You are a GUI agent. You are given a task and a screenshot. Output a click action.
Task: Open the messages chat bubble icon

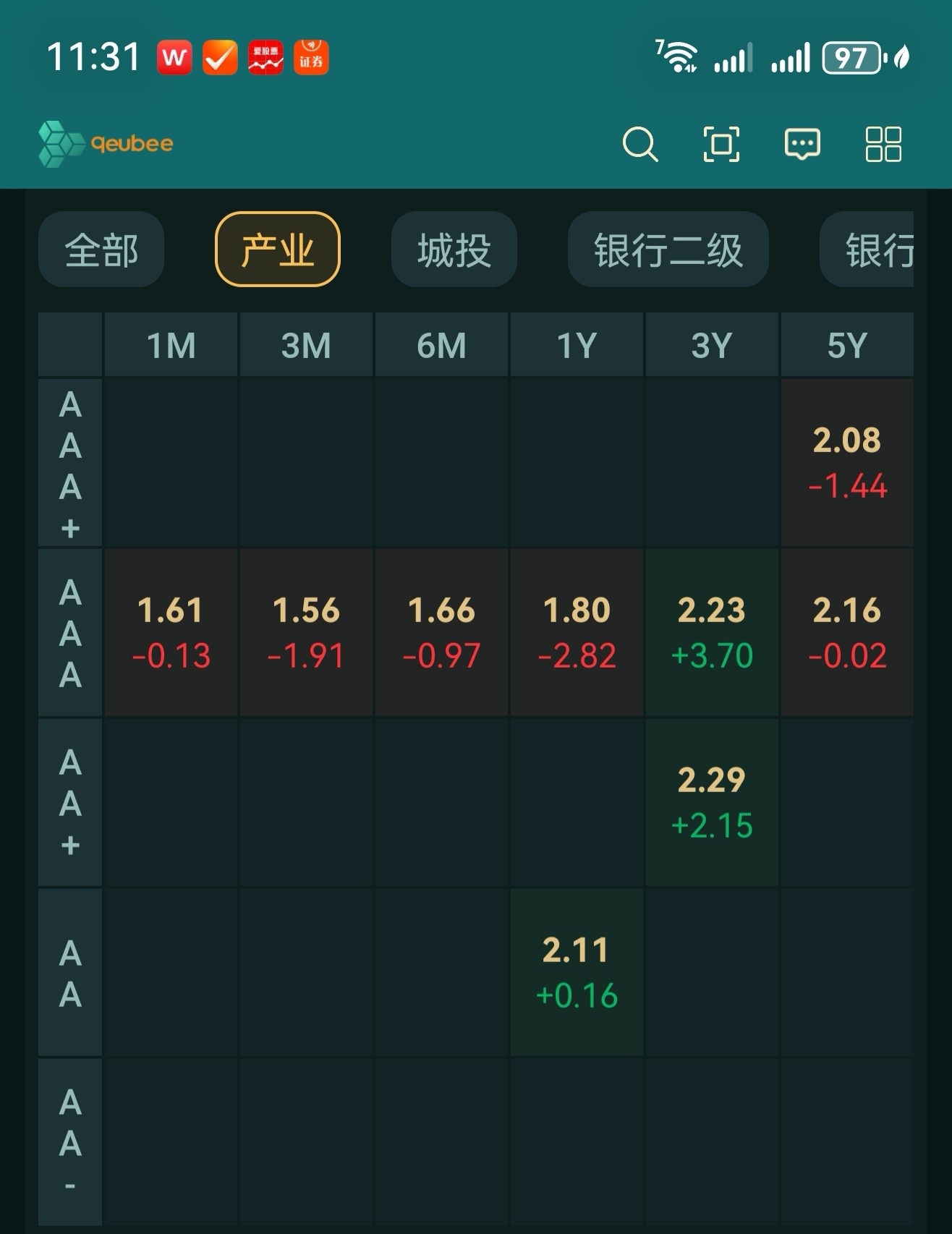point(802,143)
